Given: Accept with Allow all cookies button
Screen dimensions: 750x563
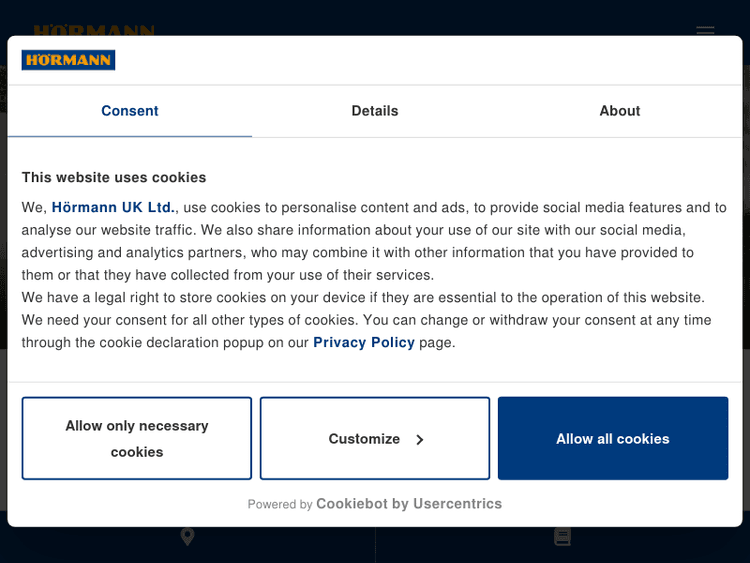Looking at the screenshot, I should coord(613,439).
